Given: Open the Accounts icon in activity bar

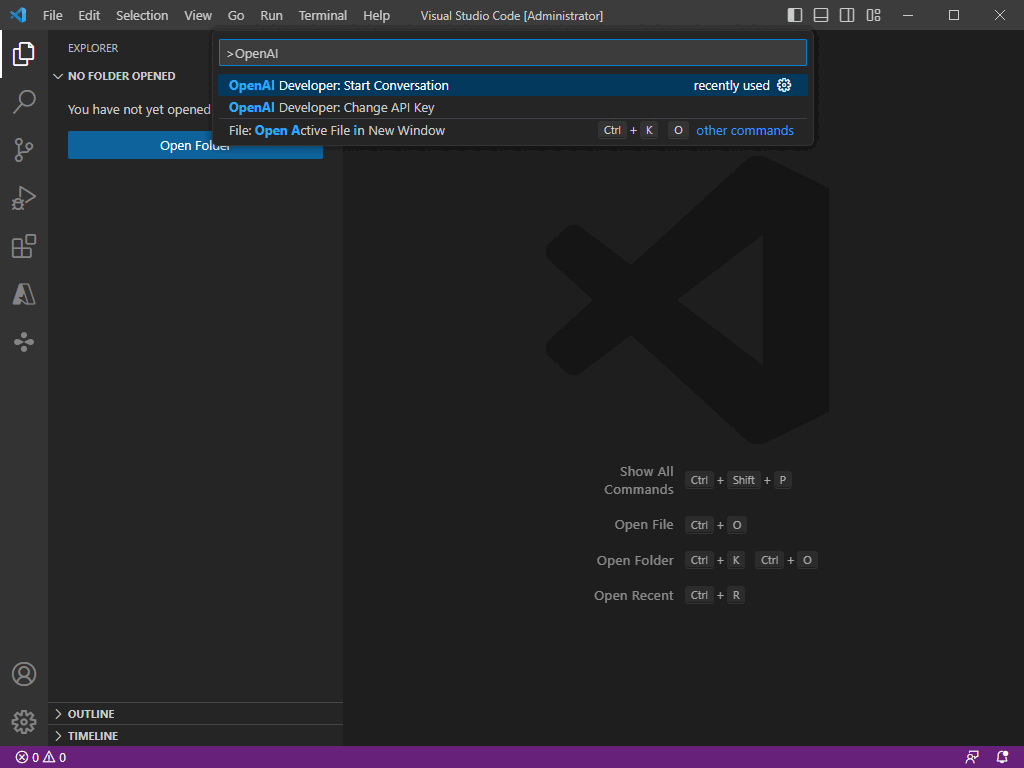Looking at the screenshot, I should click(24, 674).
